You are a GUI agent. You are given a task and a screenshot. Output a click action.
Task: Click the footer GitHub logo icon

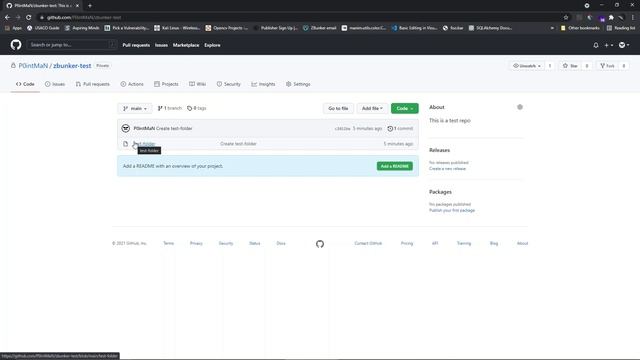pyautogui.click(x=320, y=244)
